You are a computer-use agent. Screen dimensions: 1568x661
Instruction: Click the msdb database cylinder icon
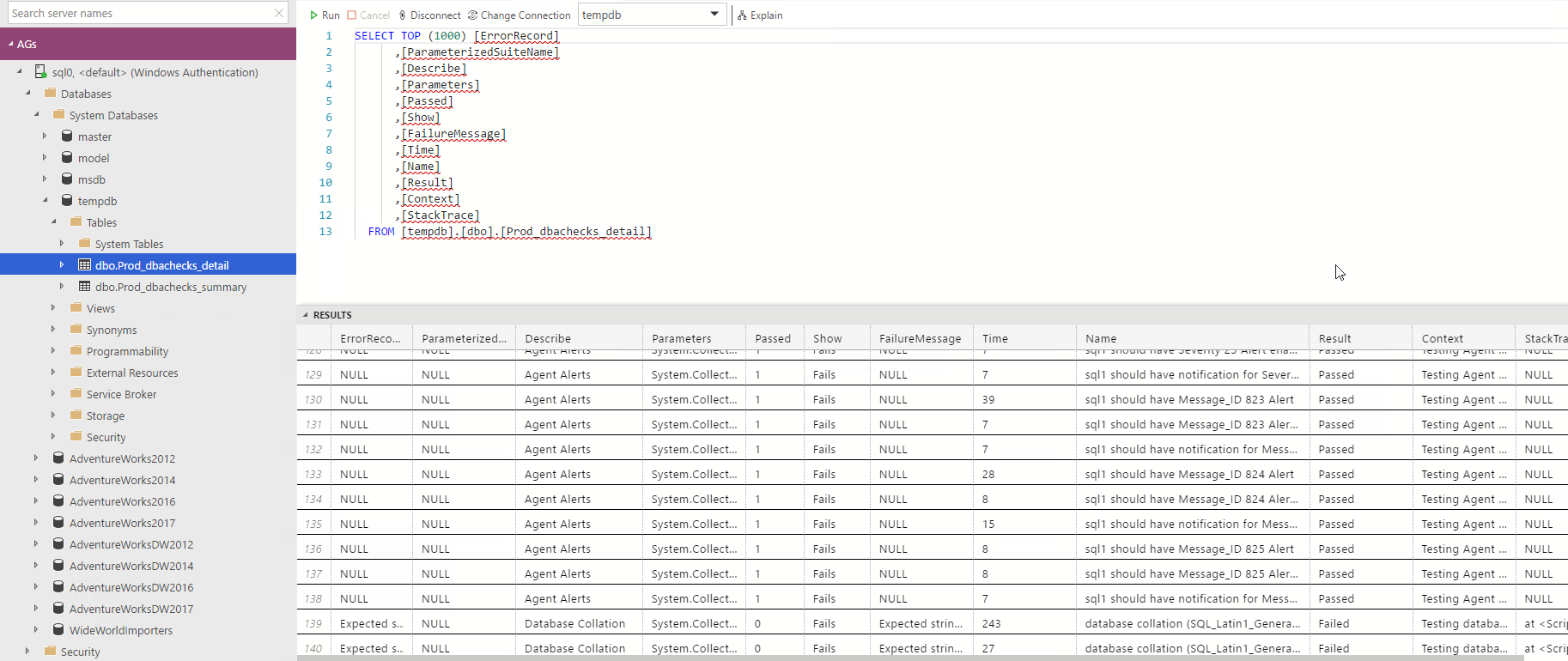coord(67,179)
